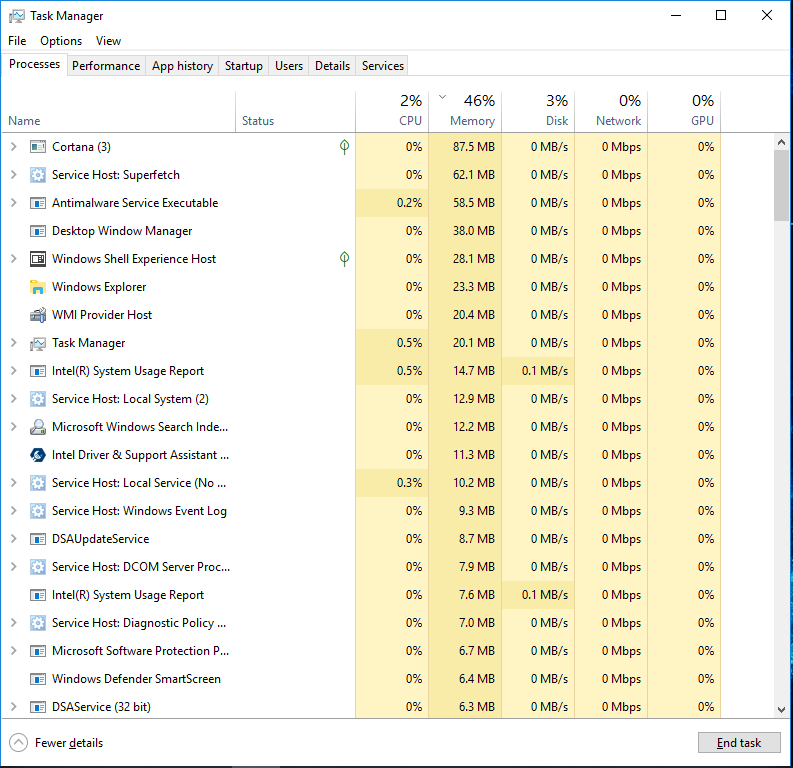Click the Desktop Window Manager icon

[x=37, y=231]
